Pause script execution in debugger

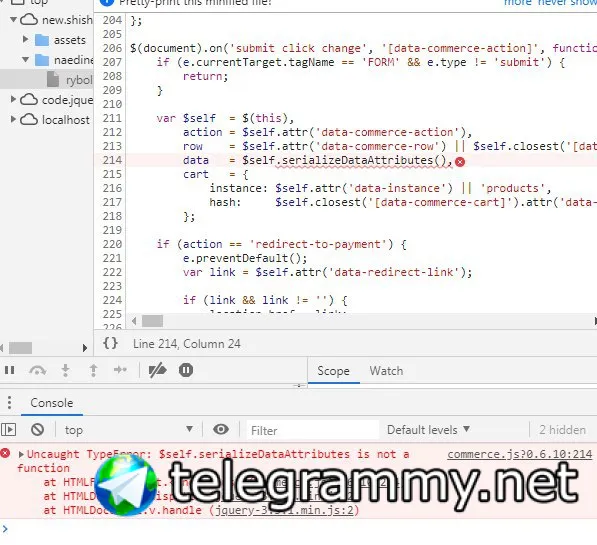click(10, 370)
